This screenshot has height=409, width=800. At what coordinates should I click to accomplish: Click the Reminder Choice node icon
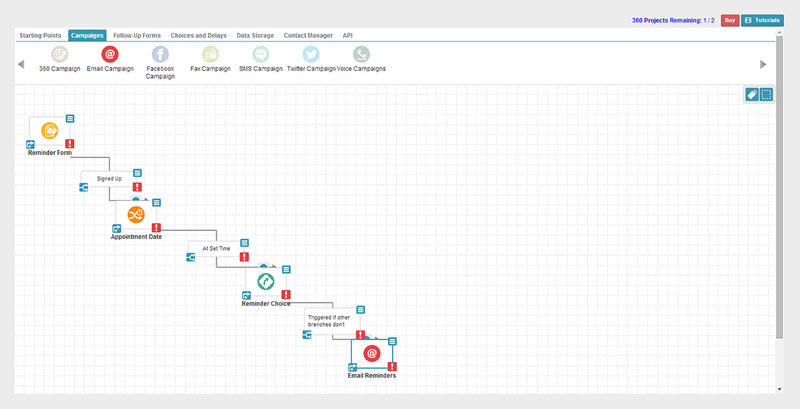tap(265, 281)
